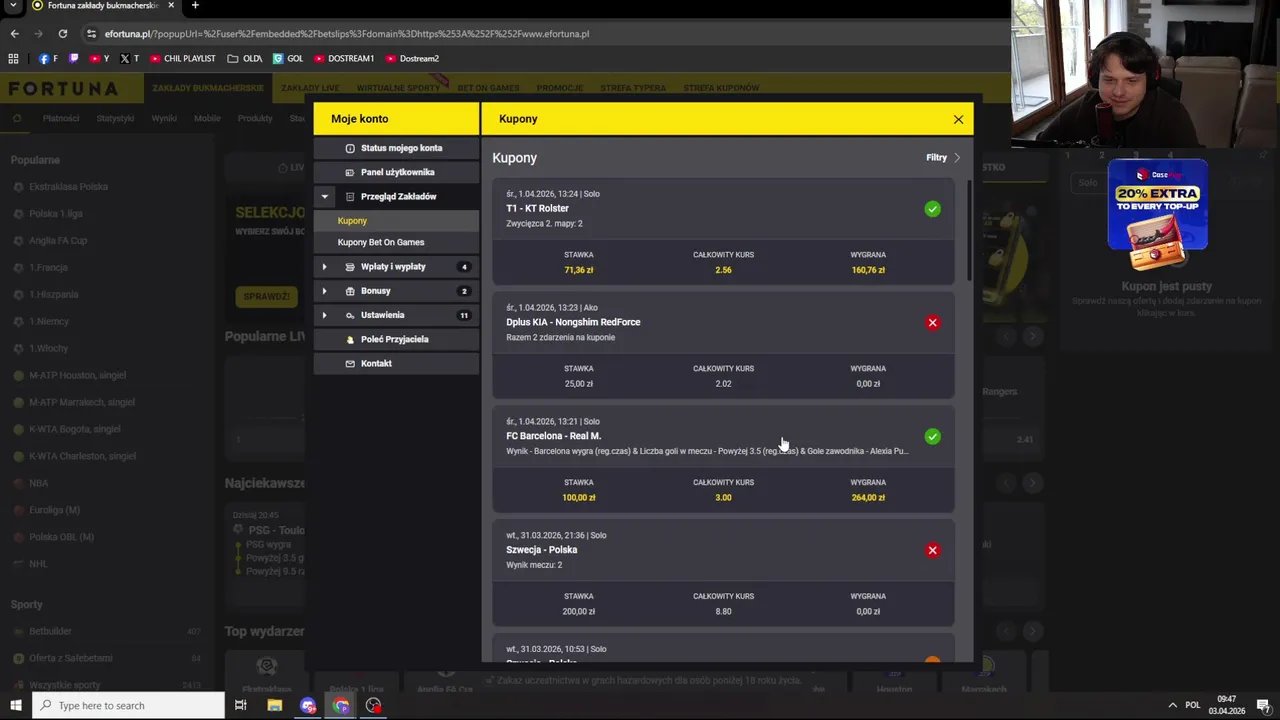Image resolution: width=1280 pixels, height=720 pixels.
Task: Switch to Zakłady Live tab
Action: pyautogui.click(x=310, y=88)
